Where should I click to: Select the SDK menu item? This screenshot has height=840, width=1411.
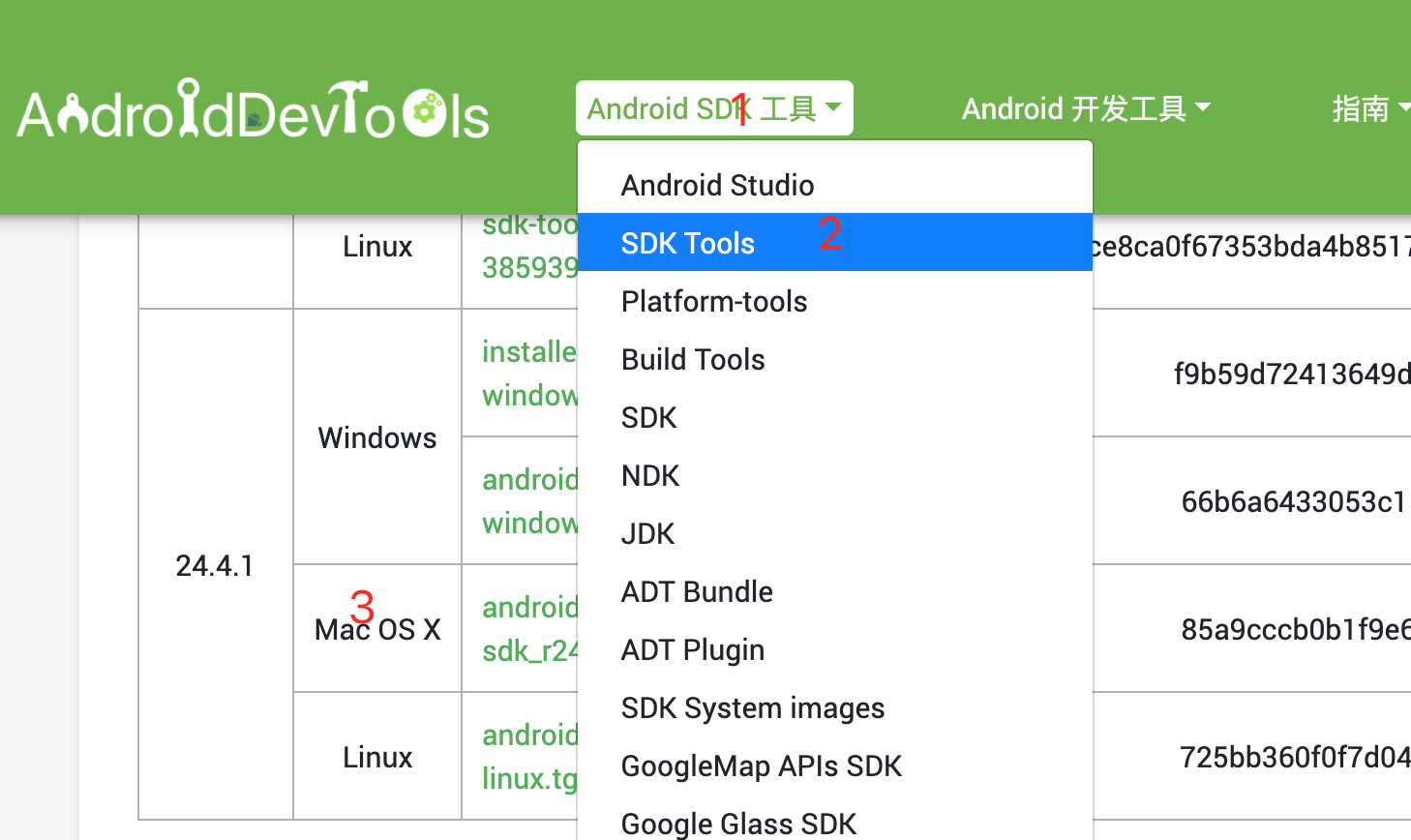[835, 417]
